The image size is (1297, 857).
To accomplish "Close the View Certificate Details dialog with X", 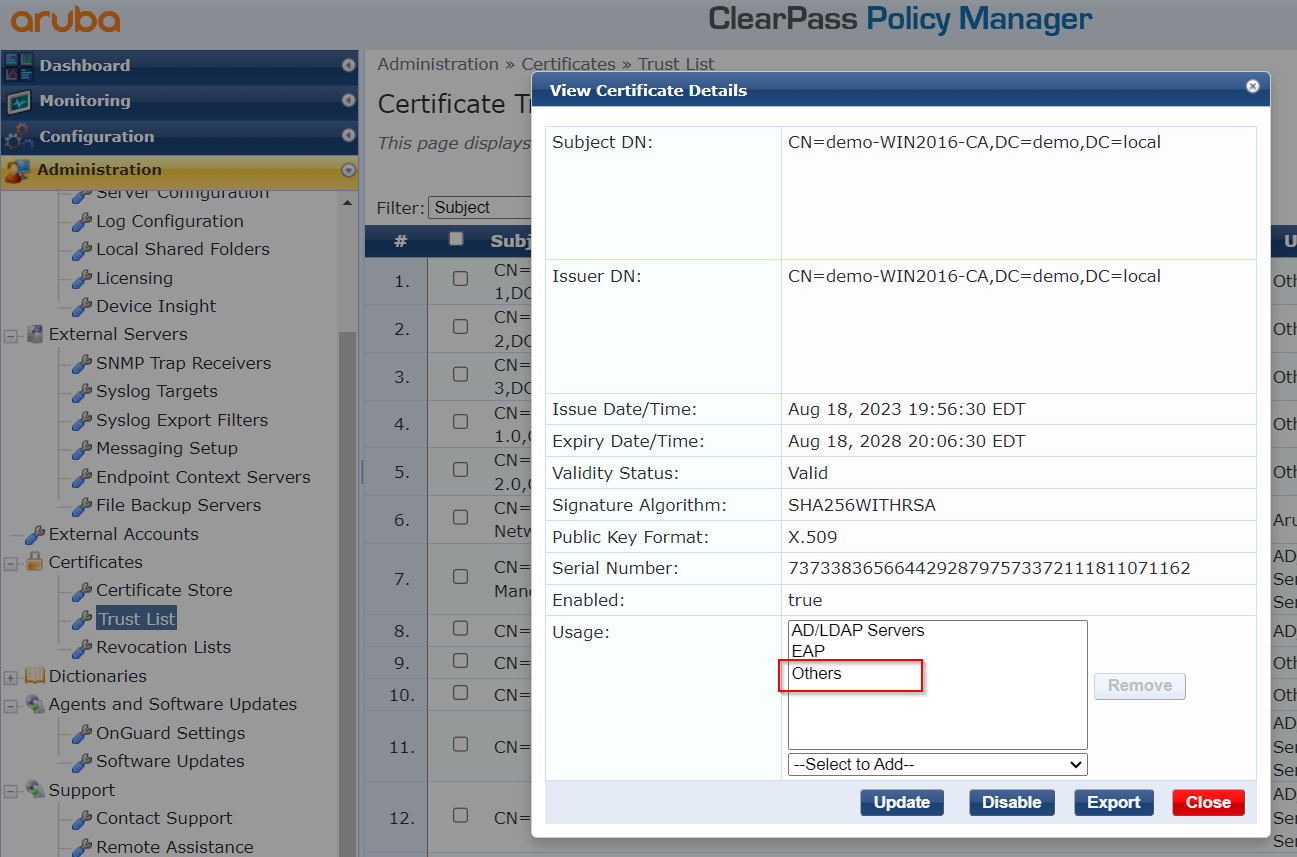I will tap(1252, 87).
